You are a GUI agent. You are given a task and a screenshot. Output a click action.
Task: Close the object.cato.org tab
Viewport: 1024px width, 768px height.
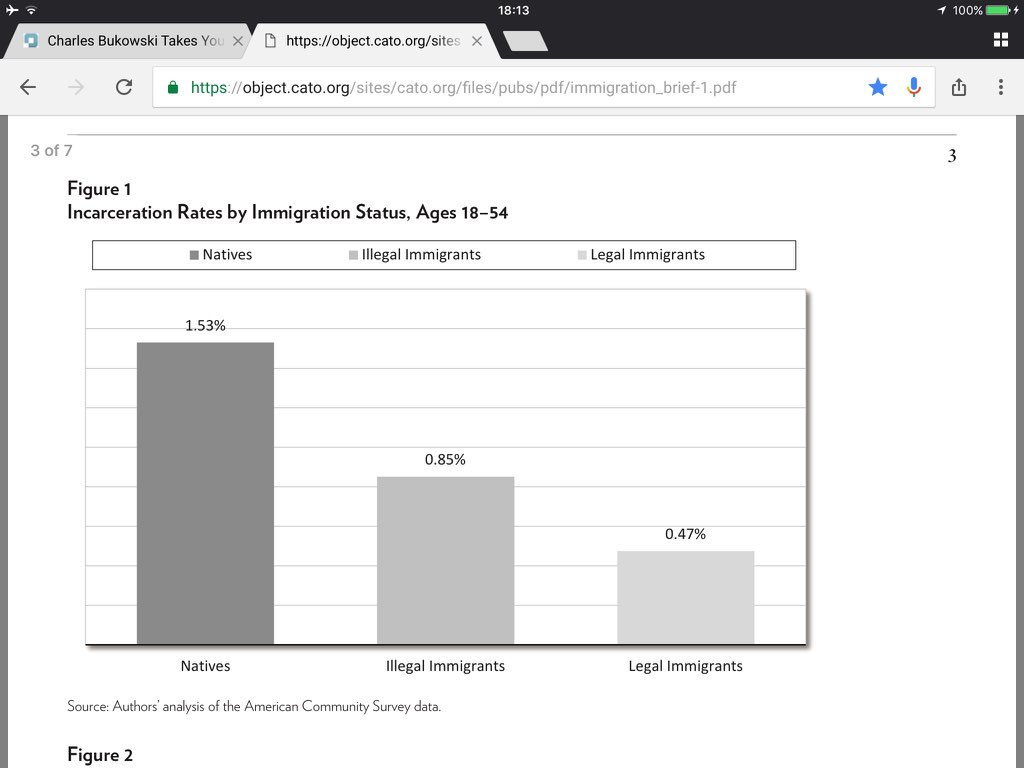[477, 41]
